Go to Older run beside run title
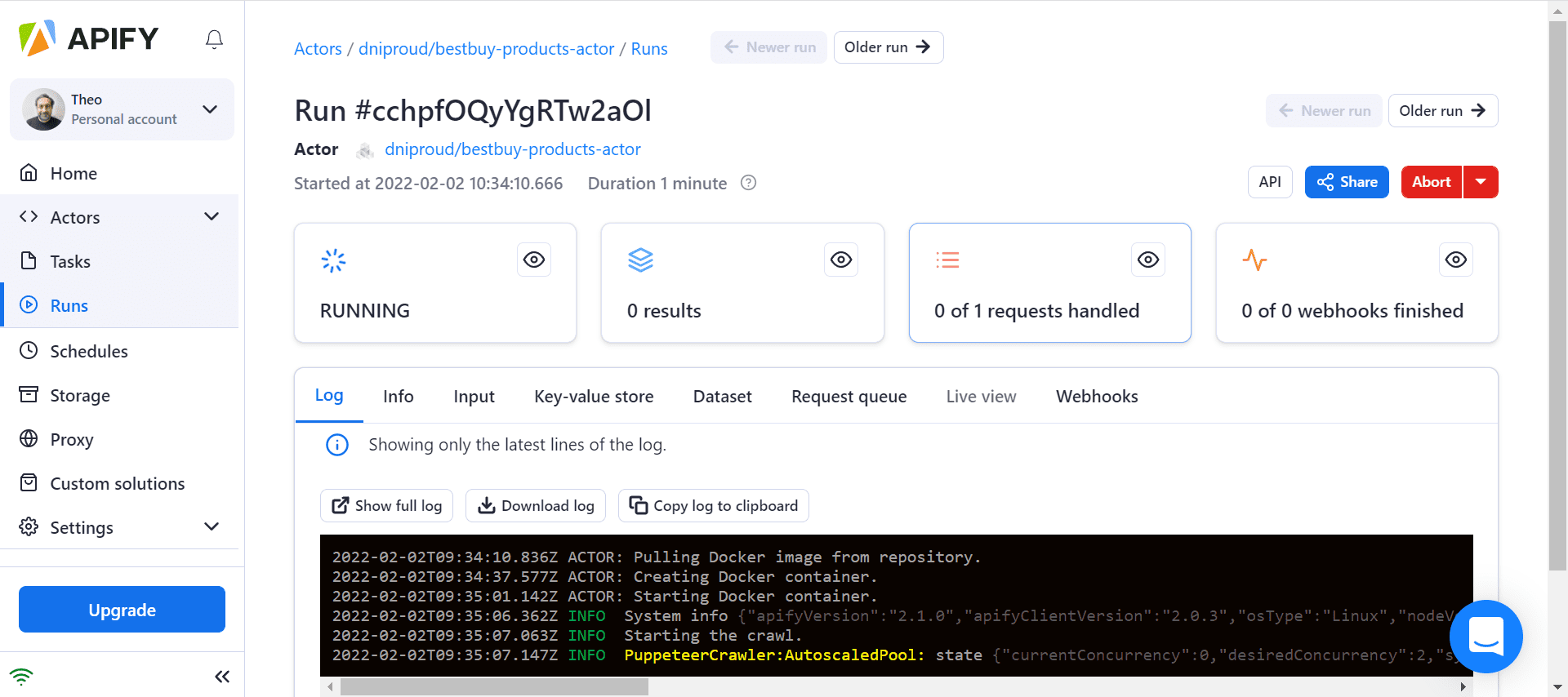This screenshot has width=1568, height=697. [x=1443, y=111]
